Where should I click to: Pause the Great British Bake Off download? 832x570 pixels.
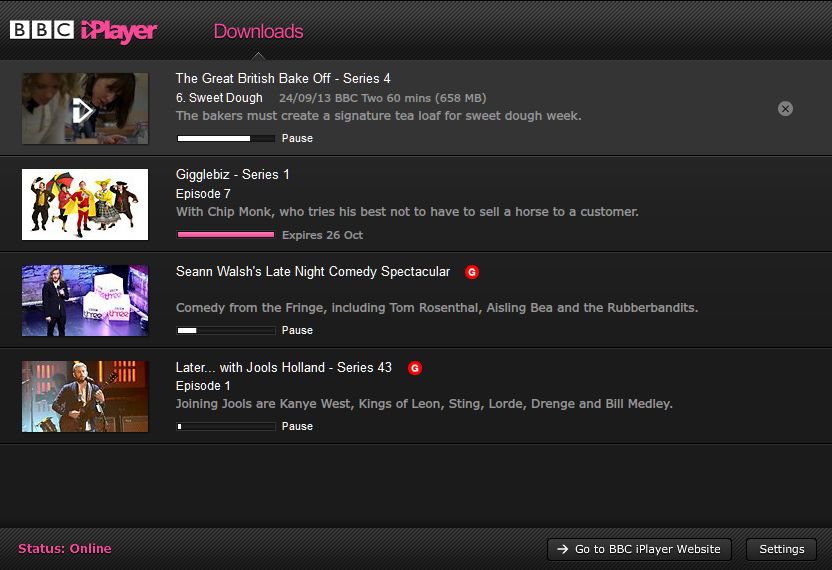[x=297, y=138]
